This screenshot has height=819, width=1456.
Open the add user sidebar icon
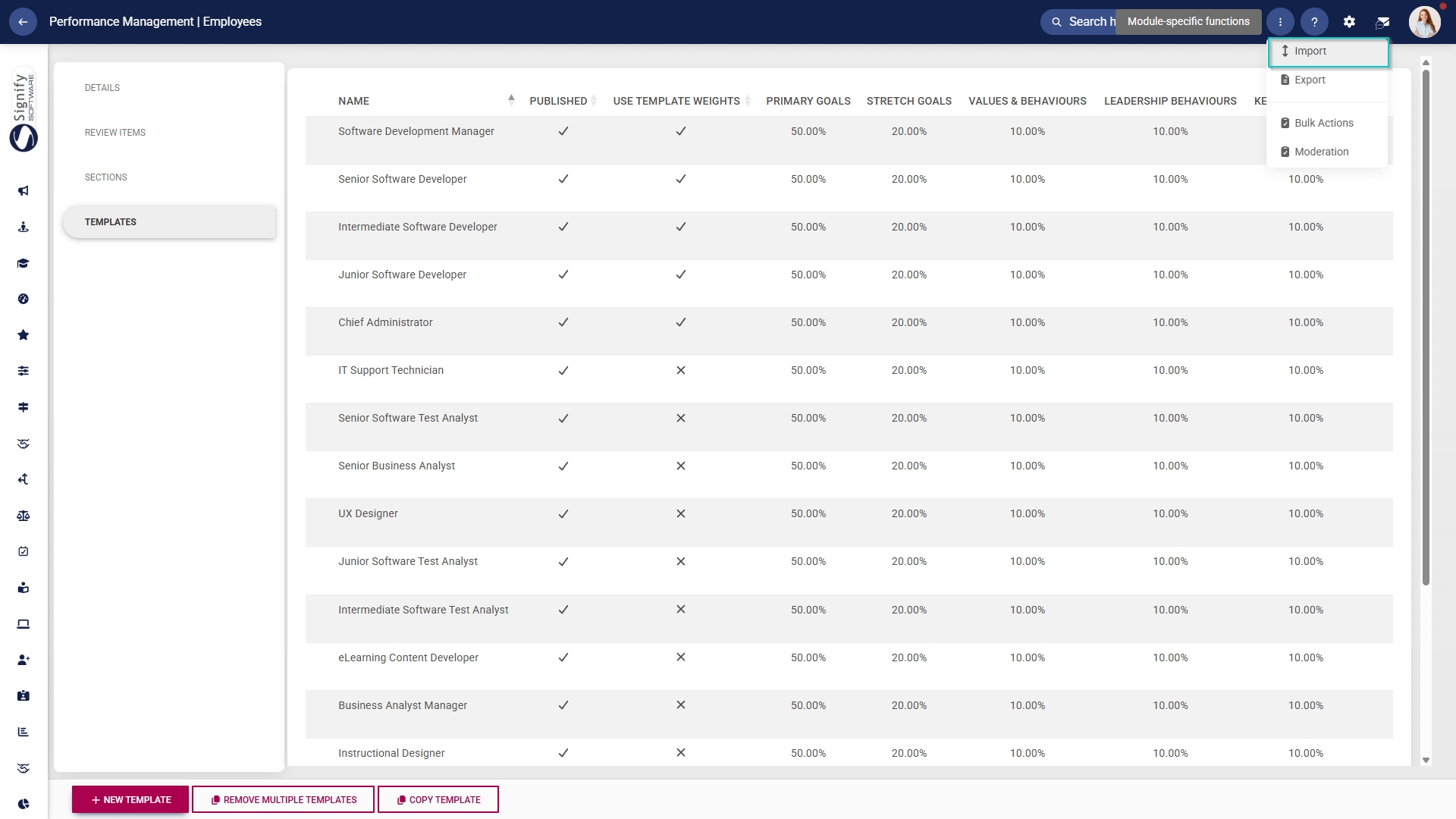(x=24, y=660)
